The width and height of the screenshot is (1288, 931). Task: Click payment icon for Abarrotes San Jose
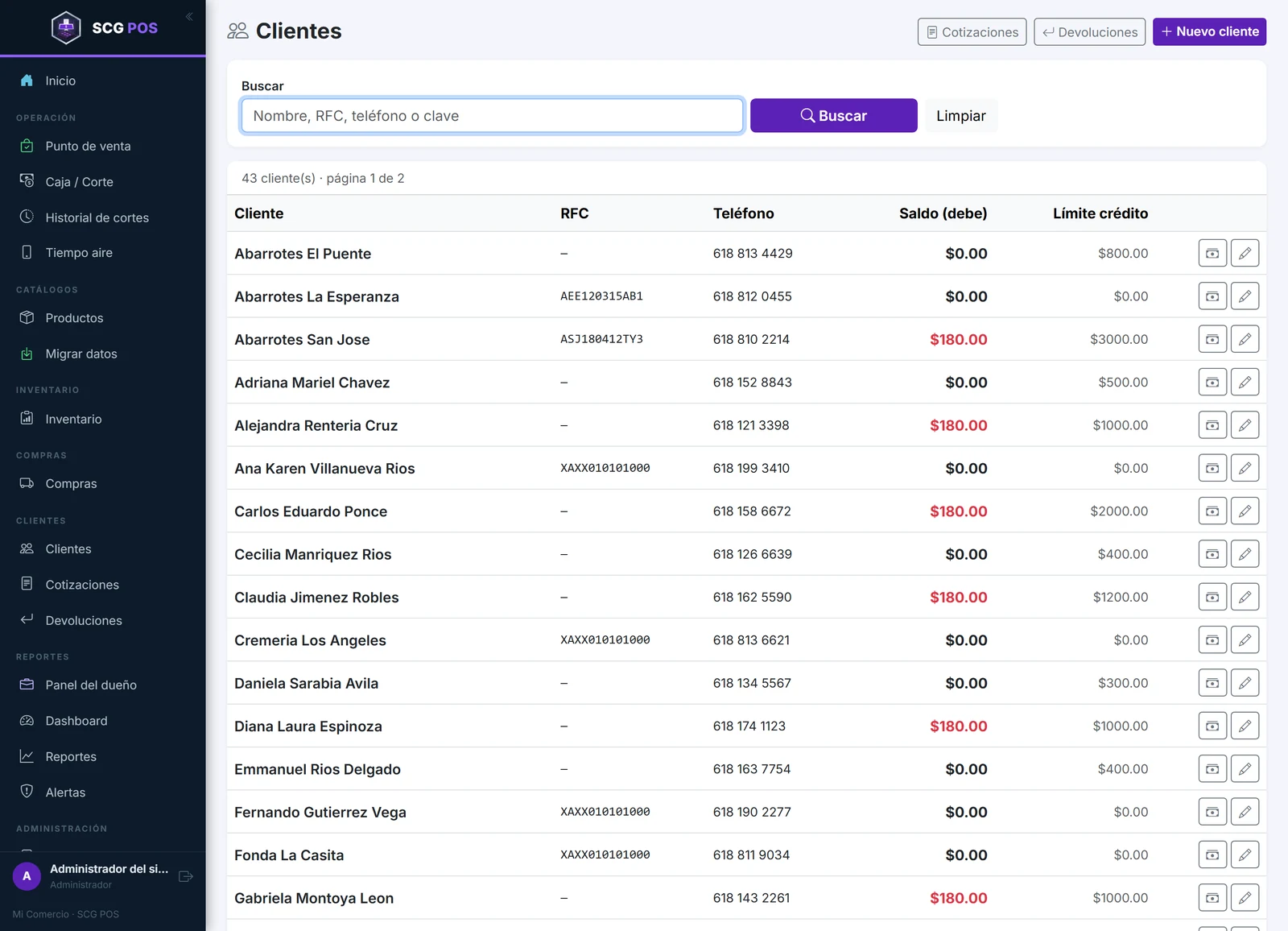[x=1212, y=339]
